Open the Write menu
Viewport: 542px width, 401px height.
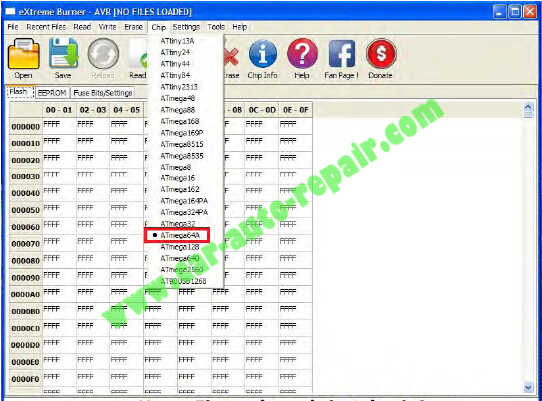pyautogui.click(x=108, y=27)
